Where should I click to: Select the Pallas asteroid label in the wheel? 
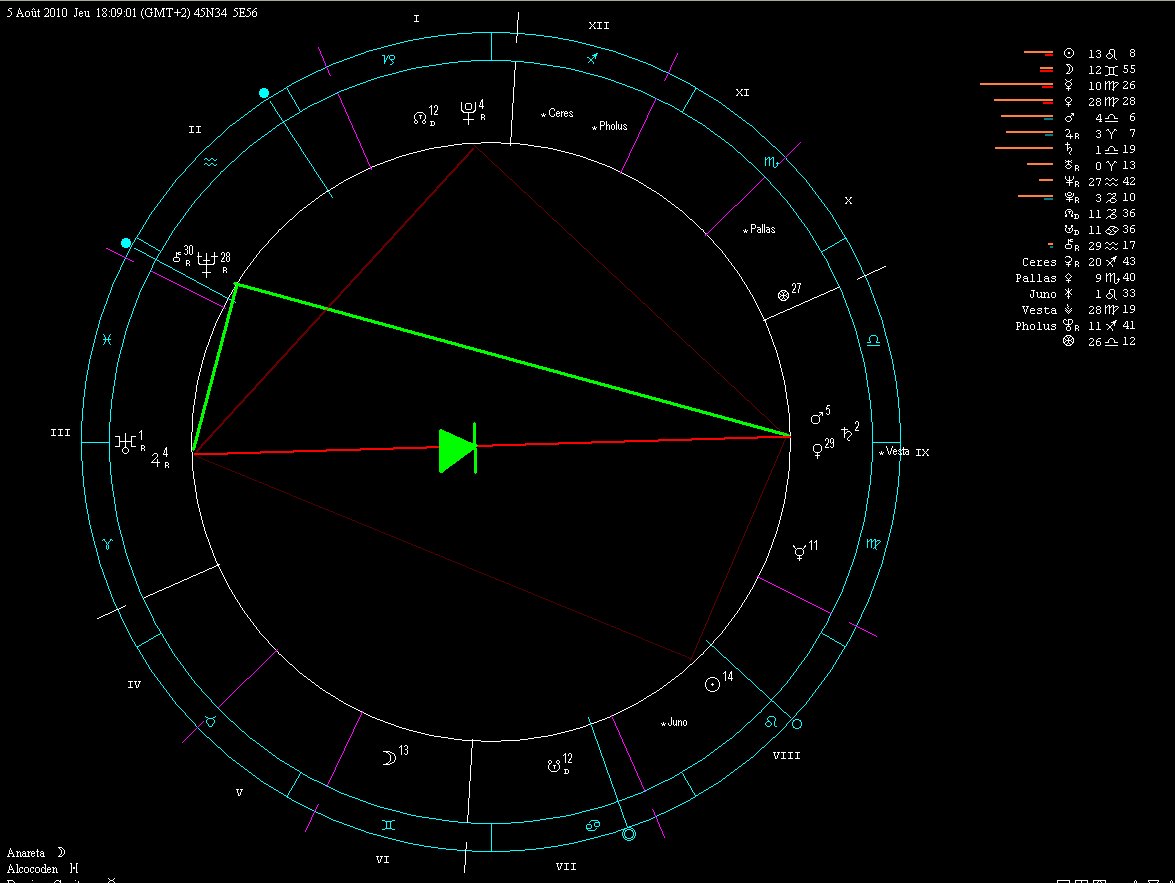click(x=760, y=229)
